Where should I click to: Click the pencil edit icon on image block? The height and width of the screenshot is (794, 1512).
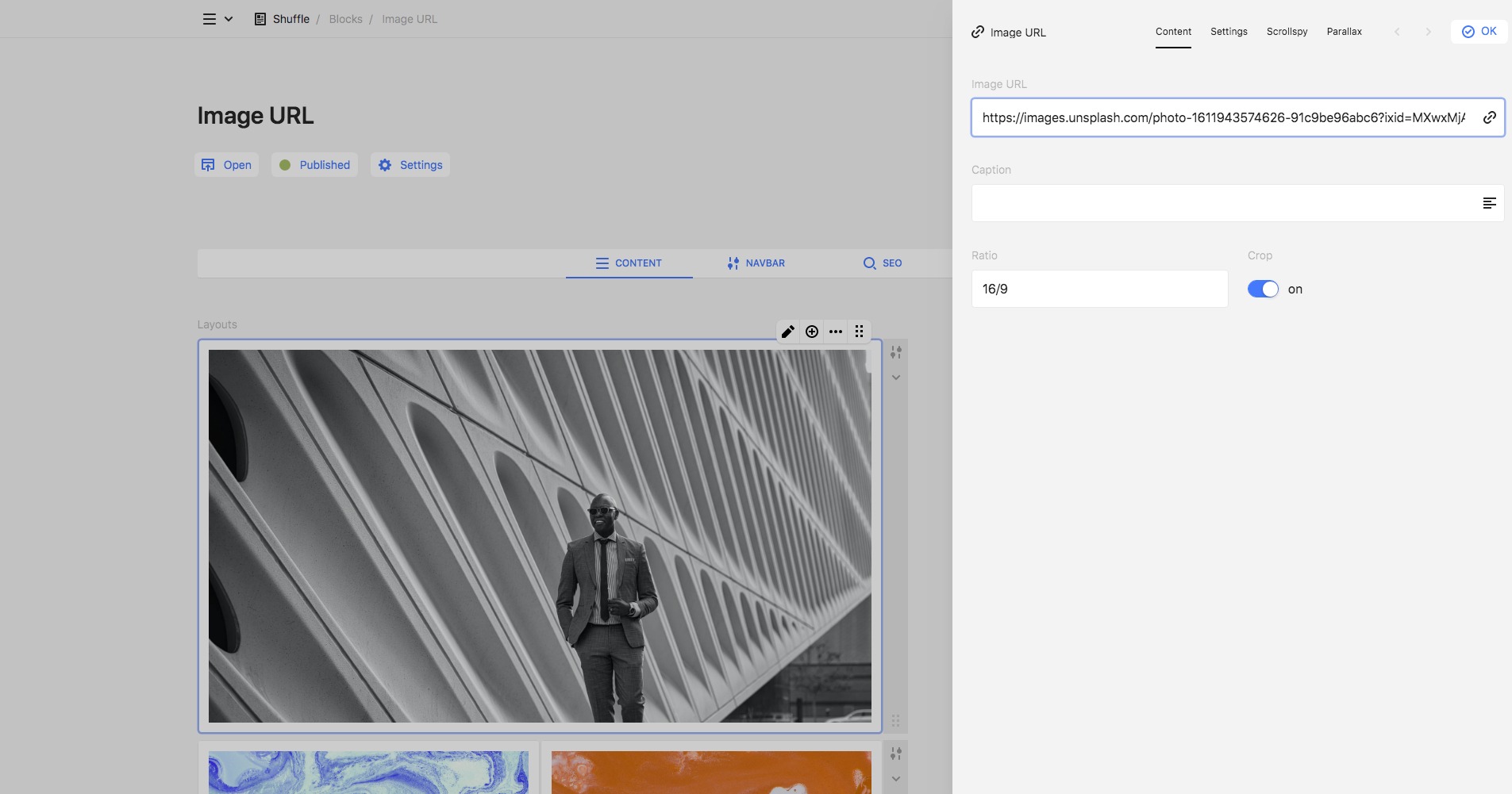click(x=787, y=332)
